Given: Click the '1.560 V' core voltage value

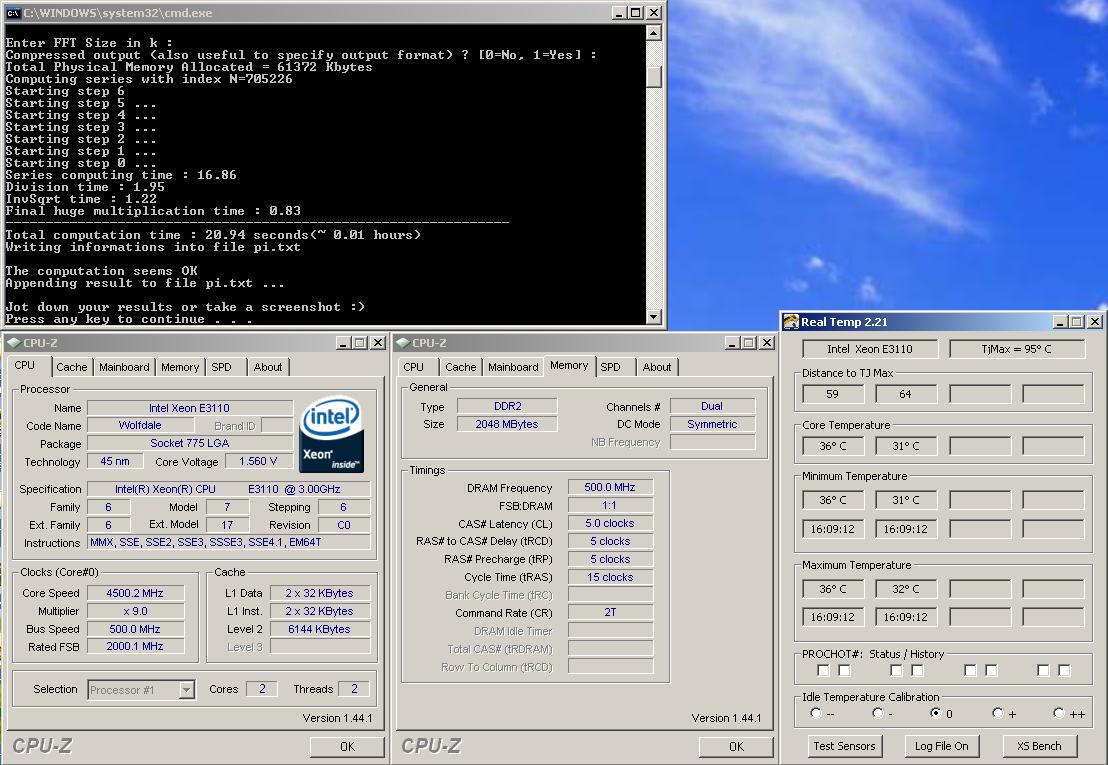Looking at the screenshot, I should tap(258, 461).
